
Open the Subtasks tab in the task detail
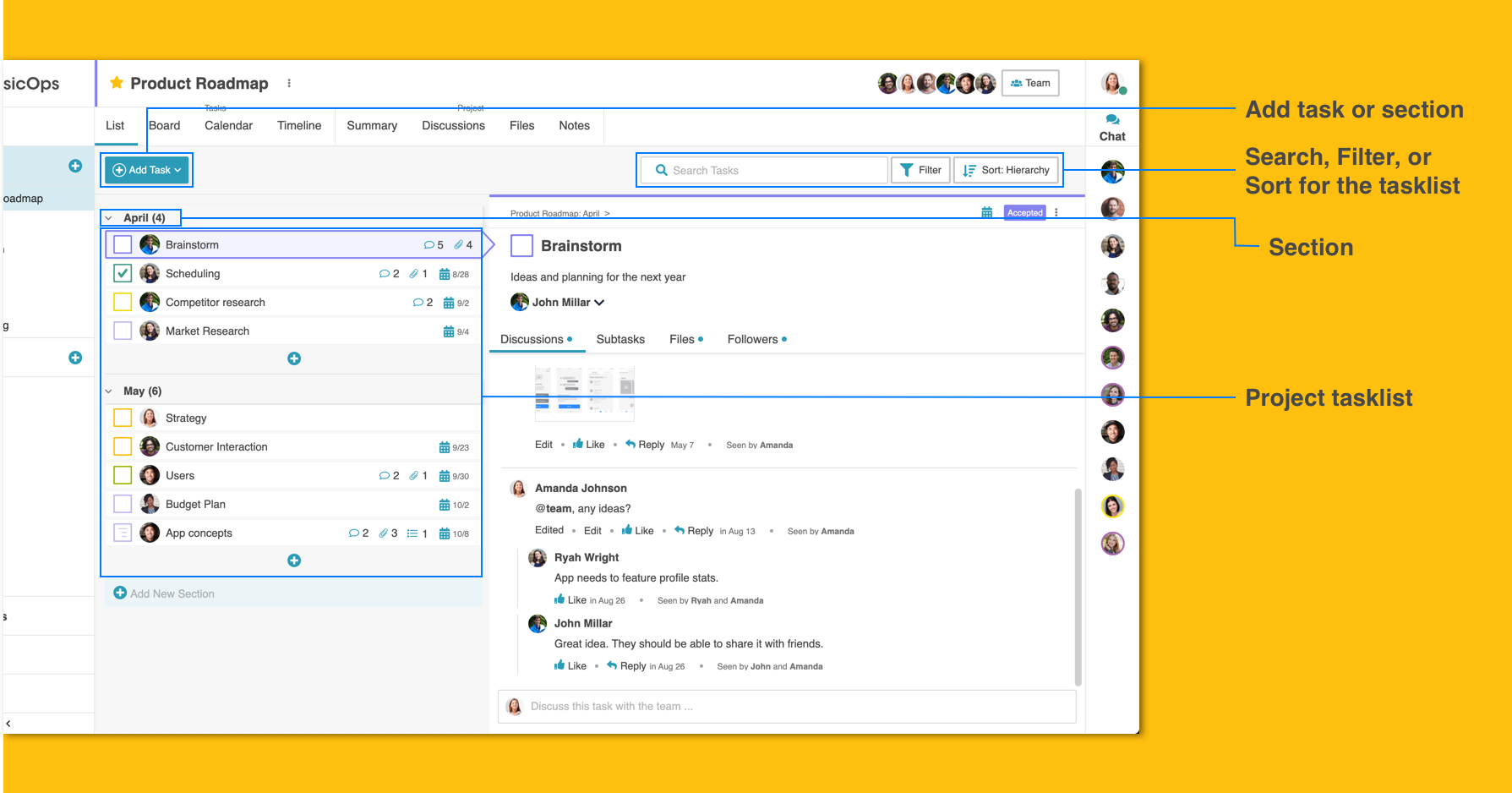click(620, 339)
